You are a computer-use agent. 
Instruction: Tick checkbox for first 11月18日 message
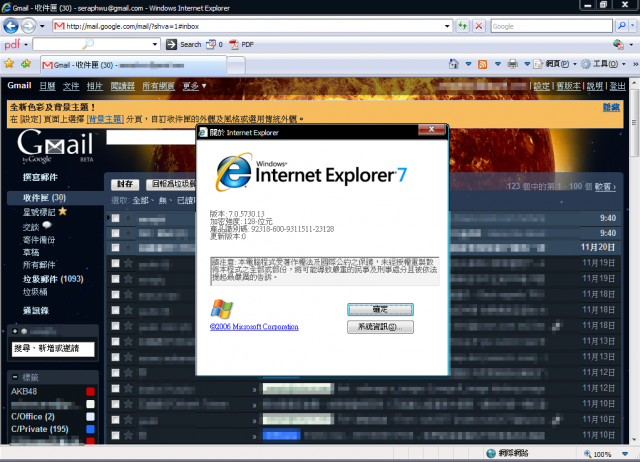click(x=116, y=294)
